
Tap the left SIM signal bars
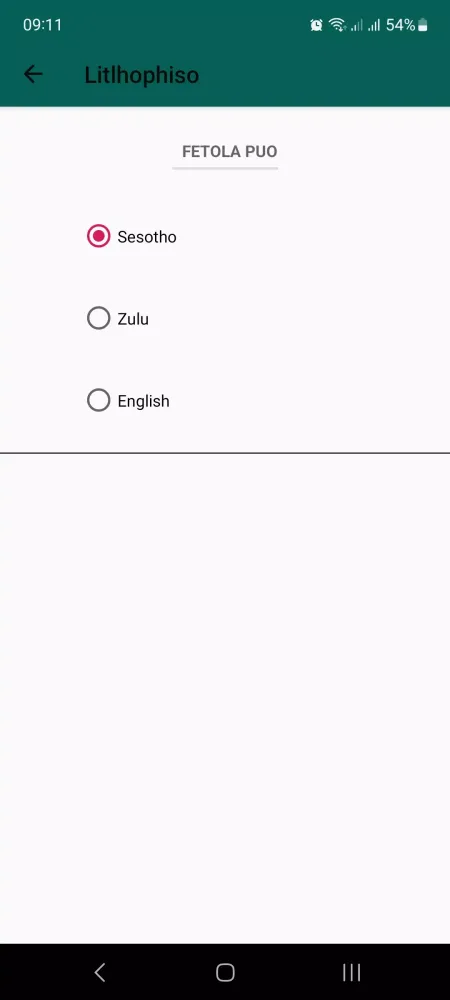[356, 25]
